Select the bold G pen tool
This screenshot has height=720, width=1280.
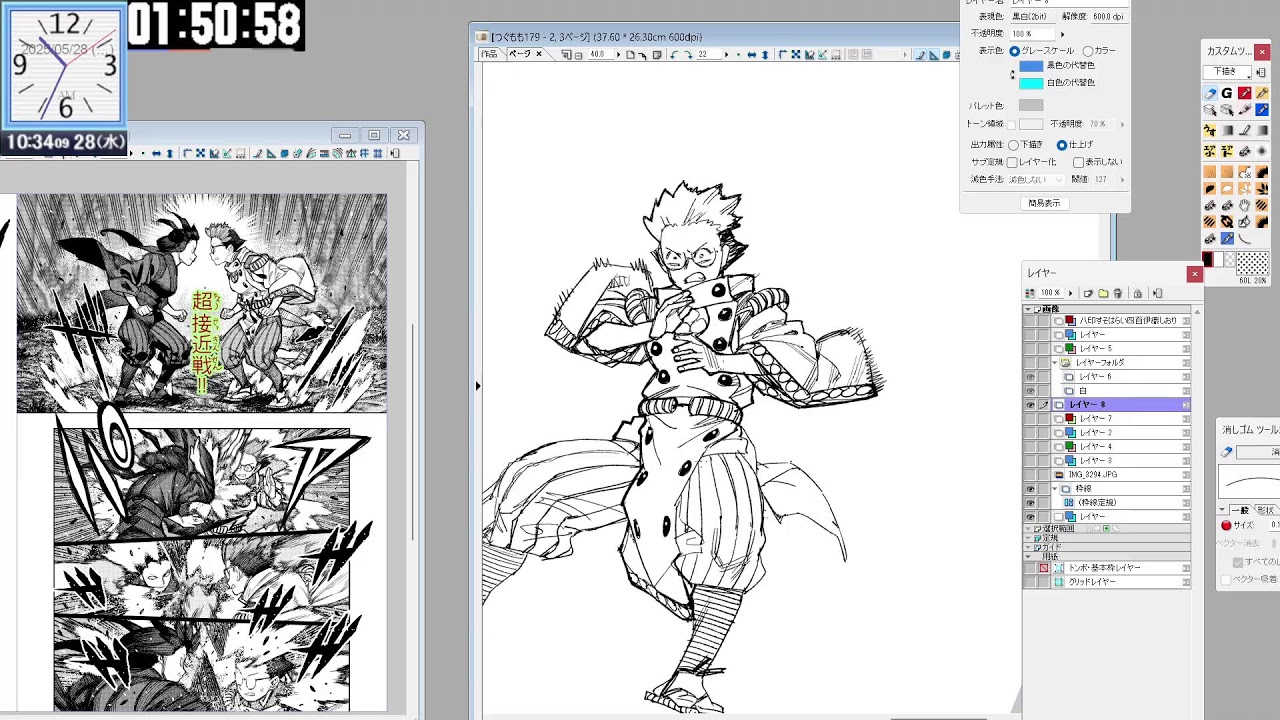[1227, 93]
